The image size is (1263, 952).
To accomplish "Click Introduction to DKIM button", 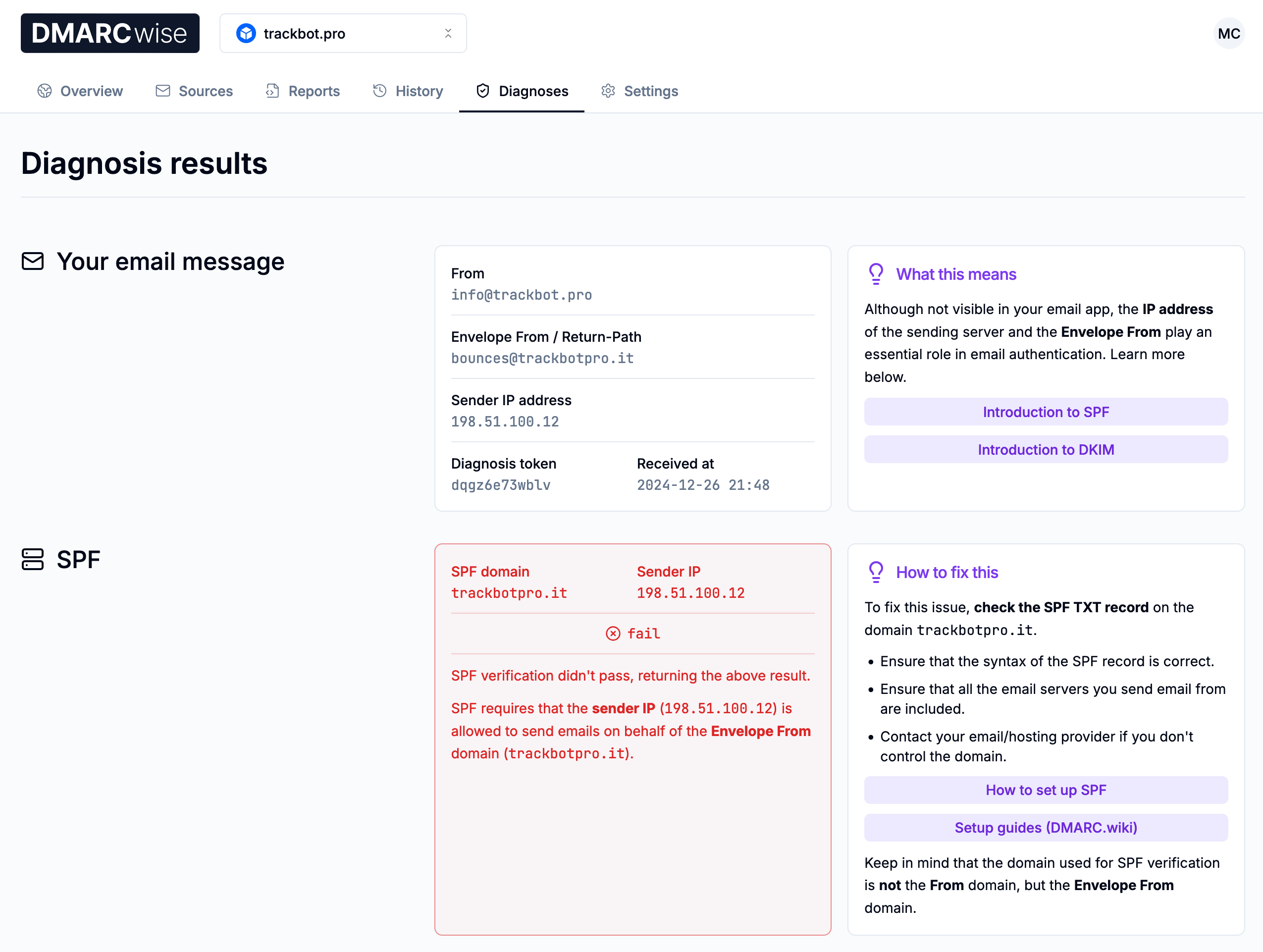I will tap(1046, 448).
